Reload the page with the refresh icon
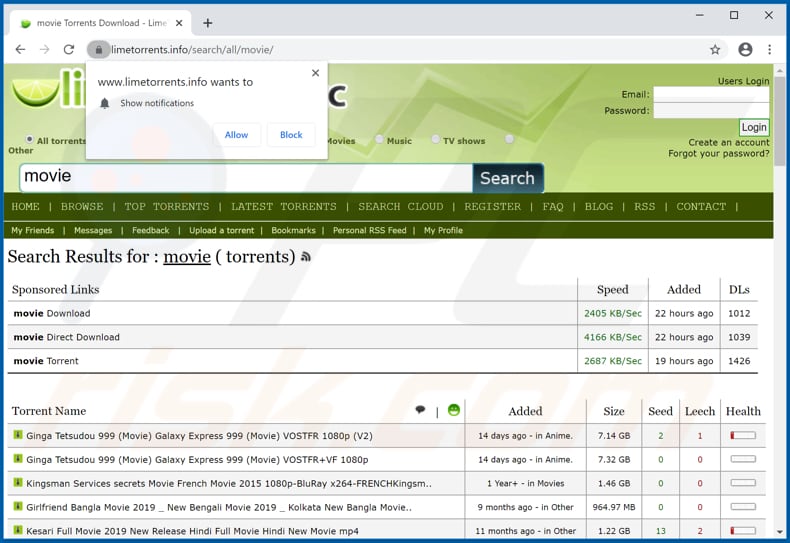This screenshot has width=790, height=543. (x=69, y=50)
